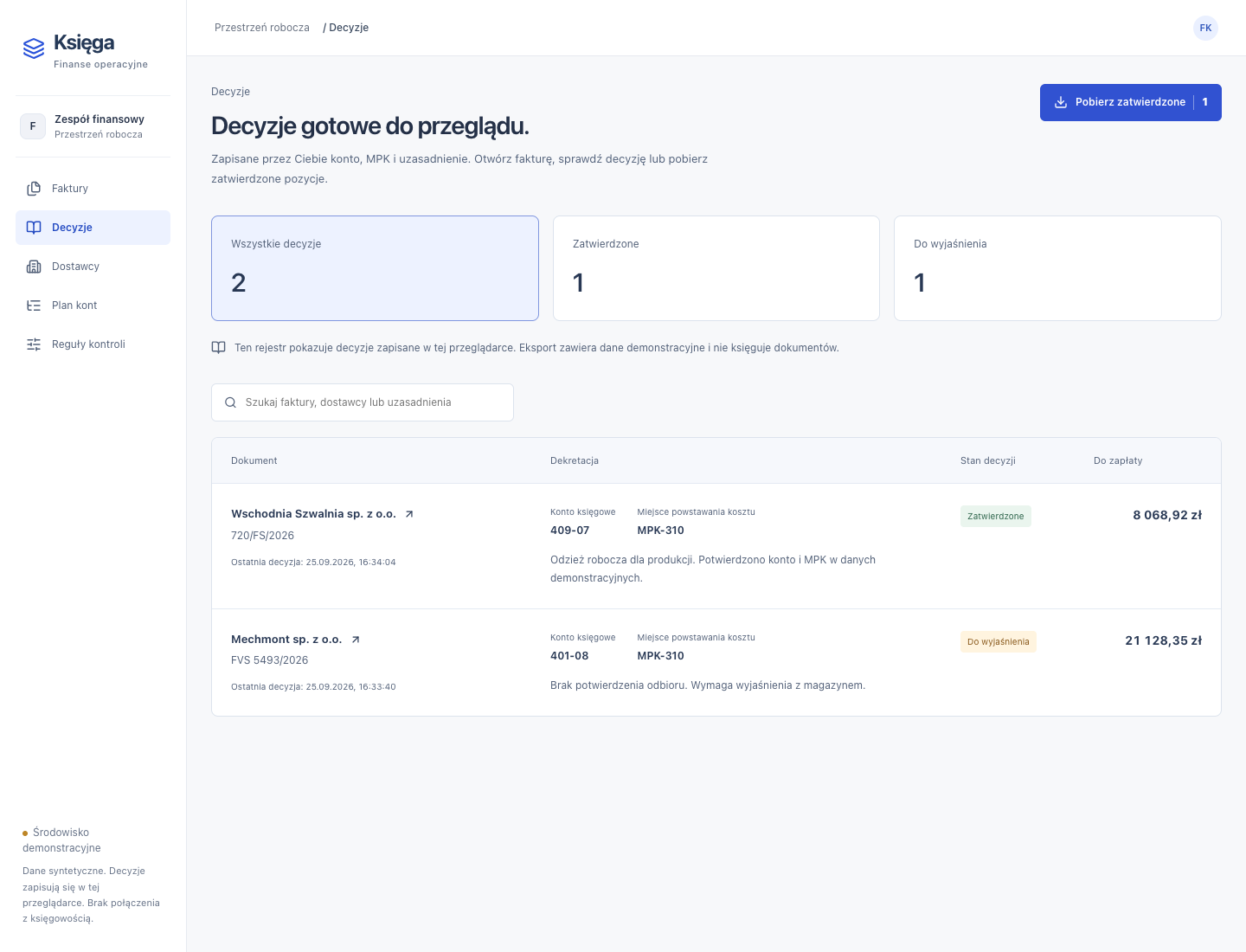Click the download icon in Pobierz zatwierdzone
The image size is (1246, 952).
point(1061,102)
